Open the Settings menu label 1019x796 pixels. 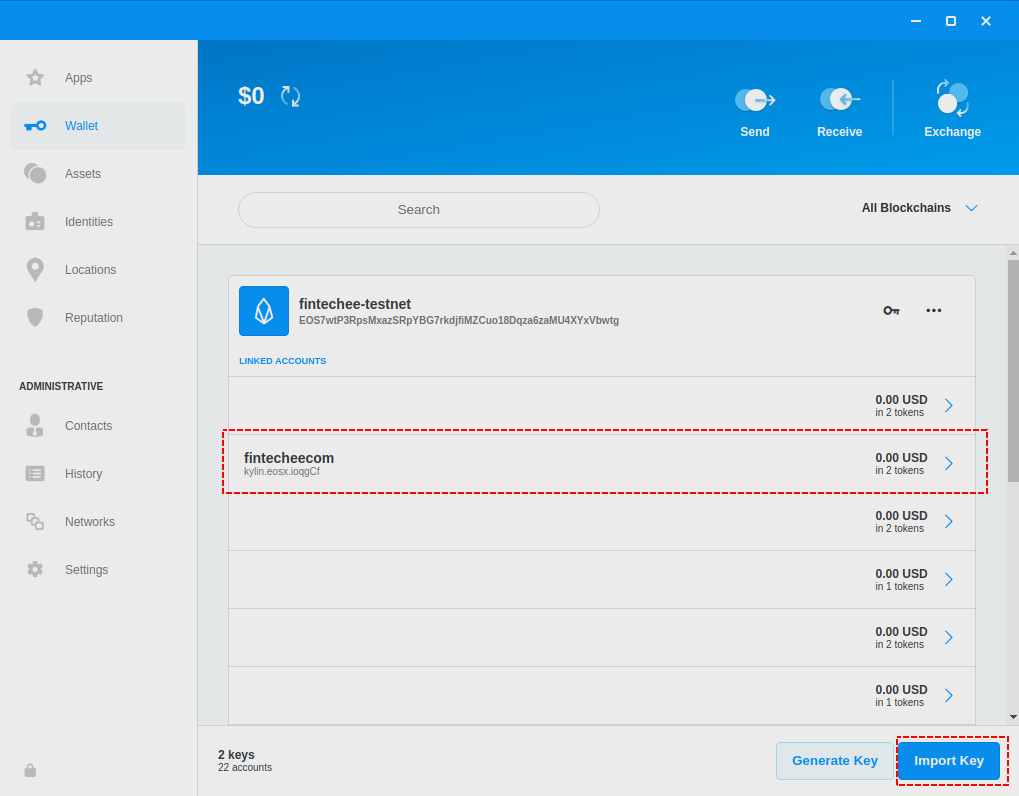[86, 570]
